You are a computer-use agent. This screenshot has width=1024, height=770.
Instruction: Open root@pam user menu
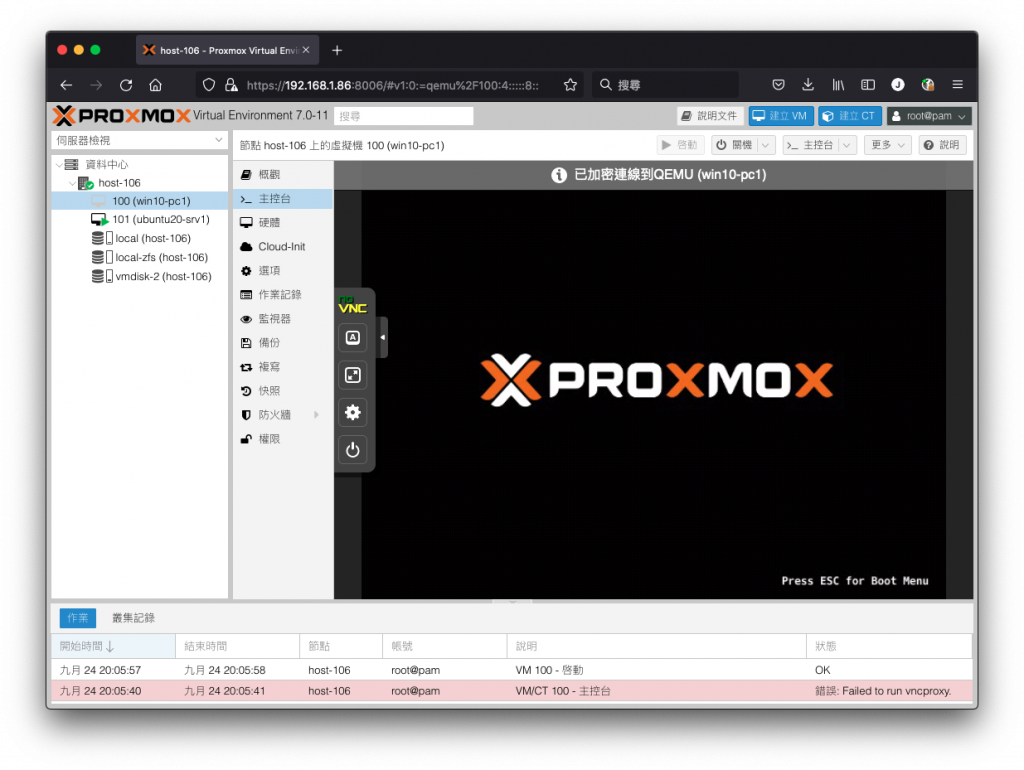tap(929, 116)
